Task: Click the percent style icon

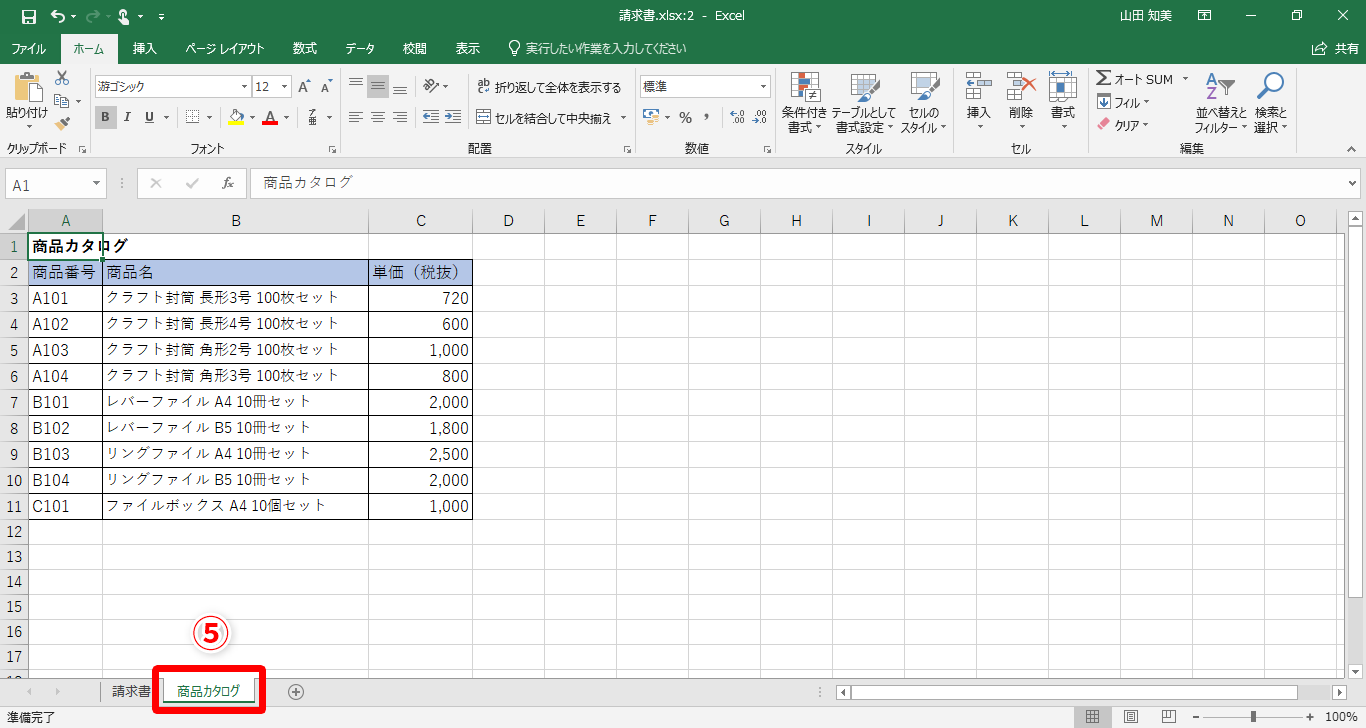Action: [686, 117]
